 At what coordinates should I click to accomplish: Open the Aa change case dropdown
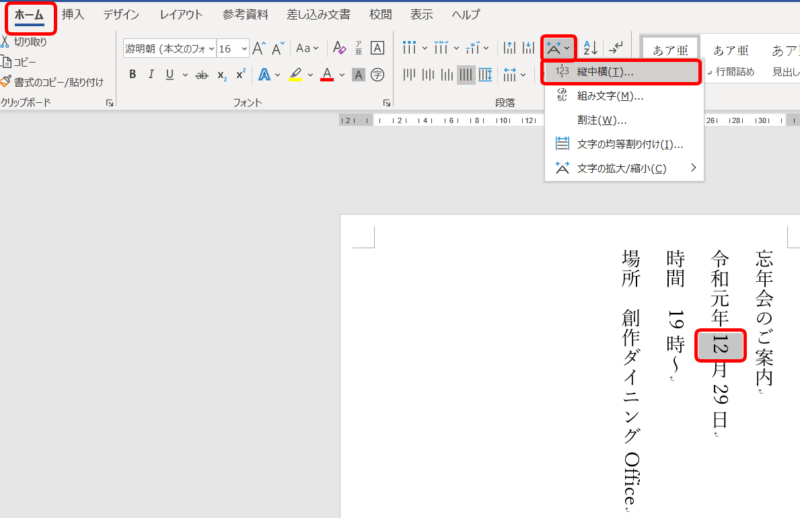[x=307, y=48]
